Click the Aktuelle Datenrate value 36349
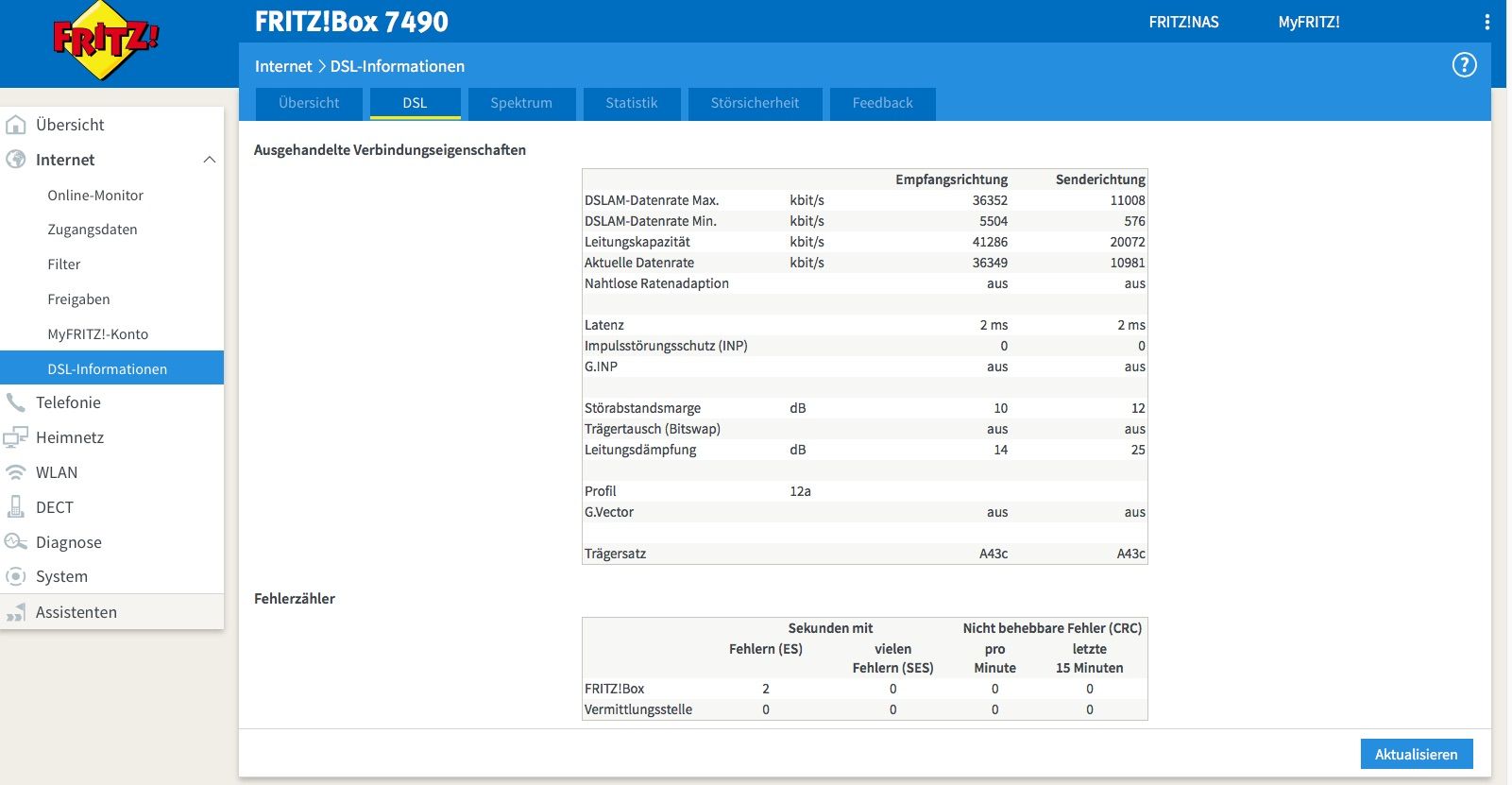Viewport: 1512px width, 785px height. click(x=990, y=263)
